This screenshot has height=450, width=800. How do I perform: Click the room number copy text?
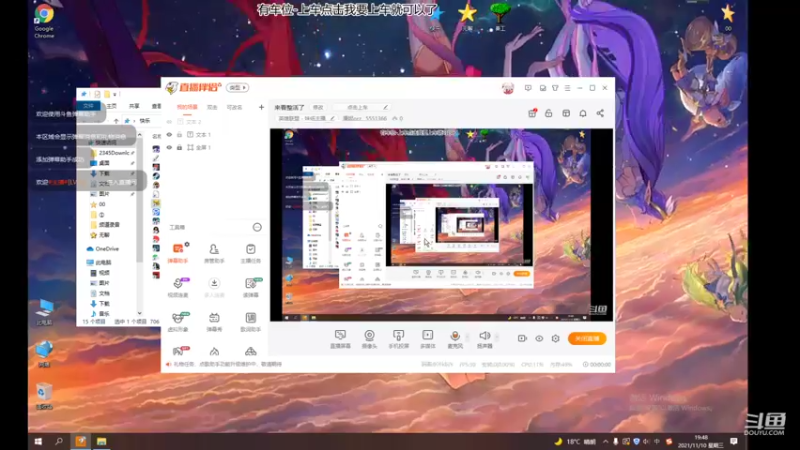pyautogui.click(x=365, y=118)
